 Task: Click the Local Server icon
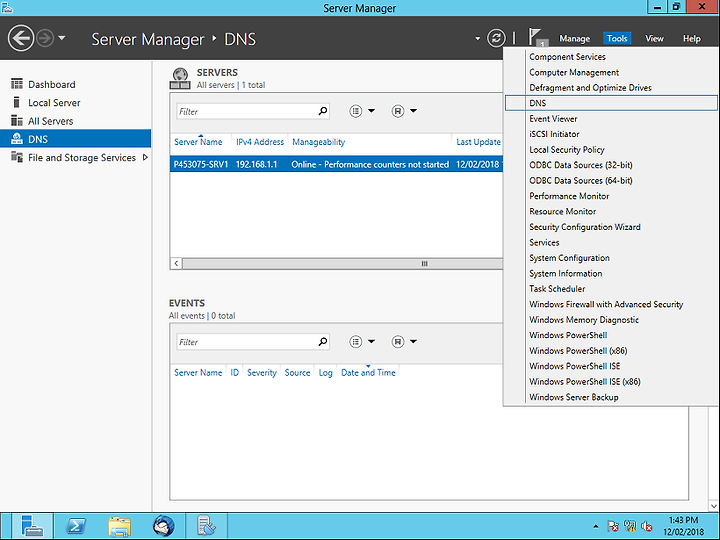pyautogui.click(x=17, y=102)
